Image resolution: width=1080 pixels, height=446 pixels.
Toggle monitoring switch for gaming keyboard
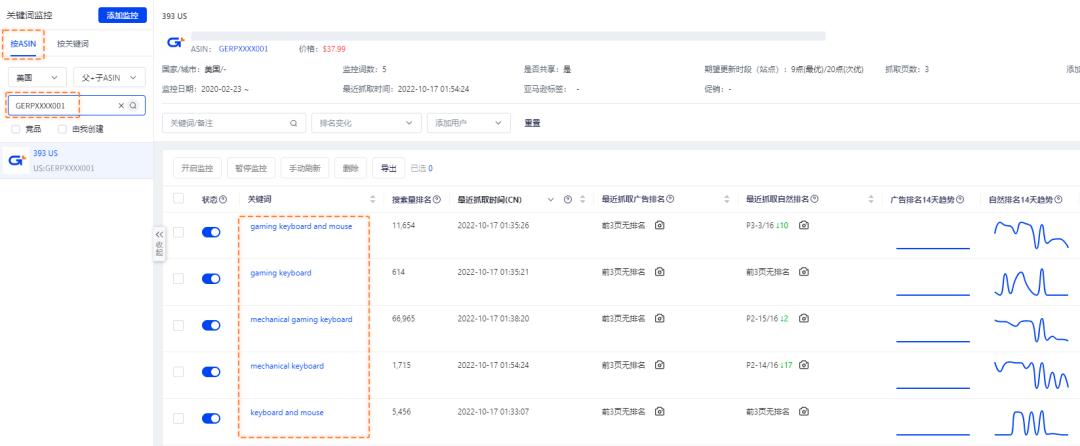point(211,279)
